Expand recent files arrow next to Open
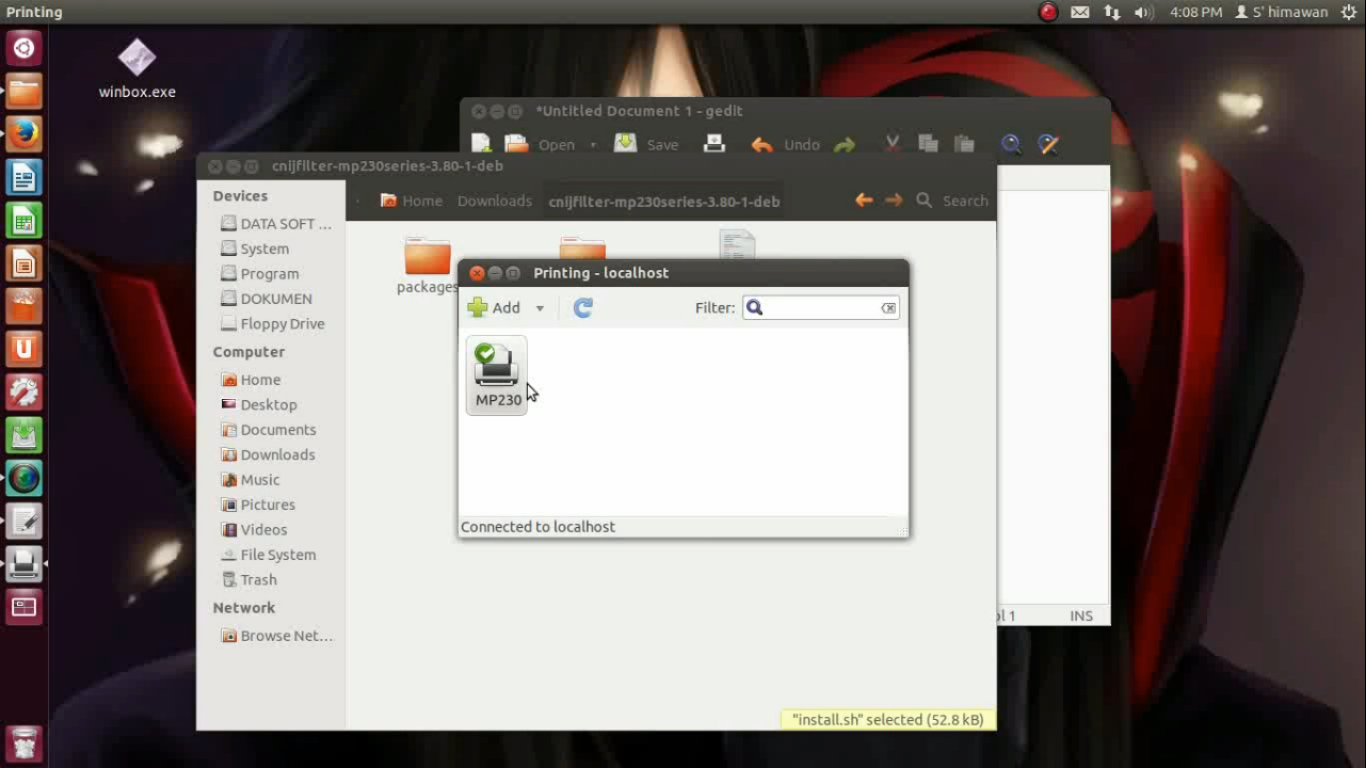This screenshot has height=768, width=1366. 592,145
